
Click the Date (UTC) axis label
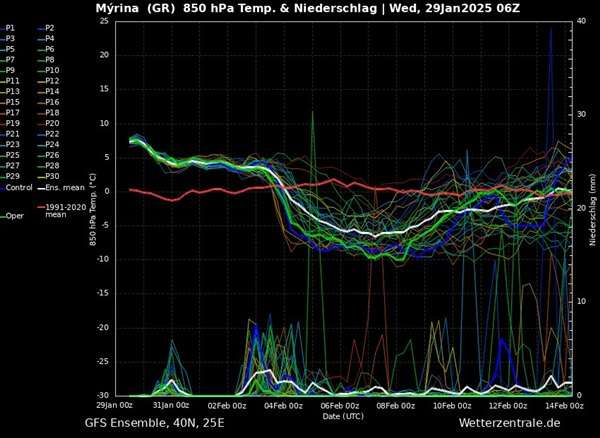[342, 414]
